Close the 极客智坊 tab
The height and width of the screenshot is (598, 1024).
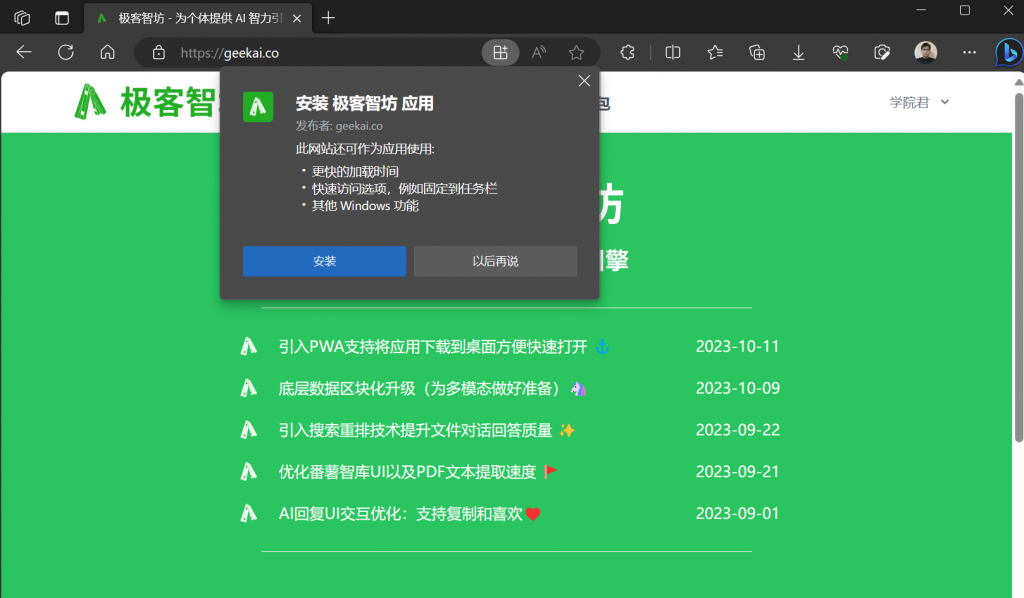(296, 18)
